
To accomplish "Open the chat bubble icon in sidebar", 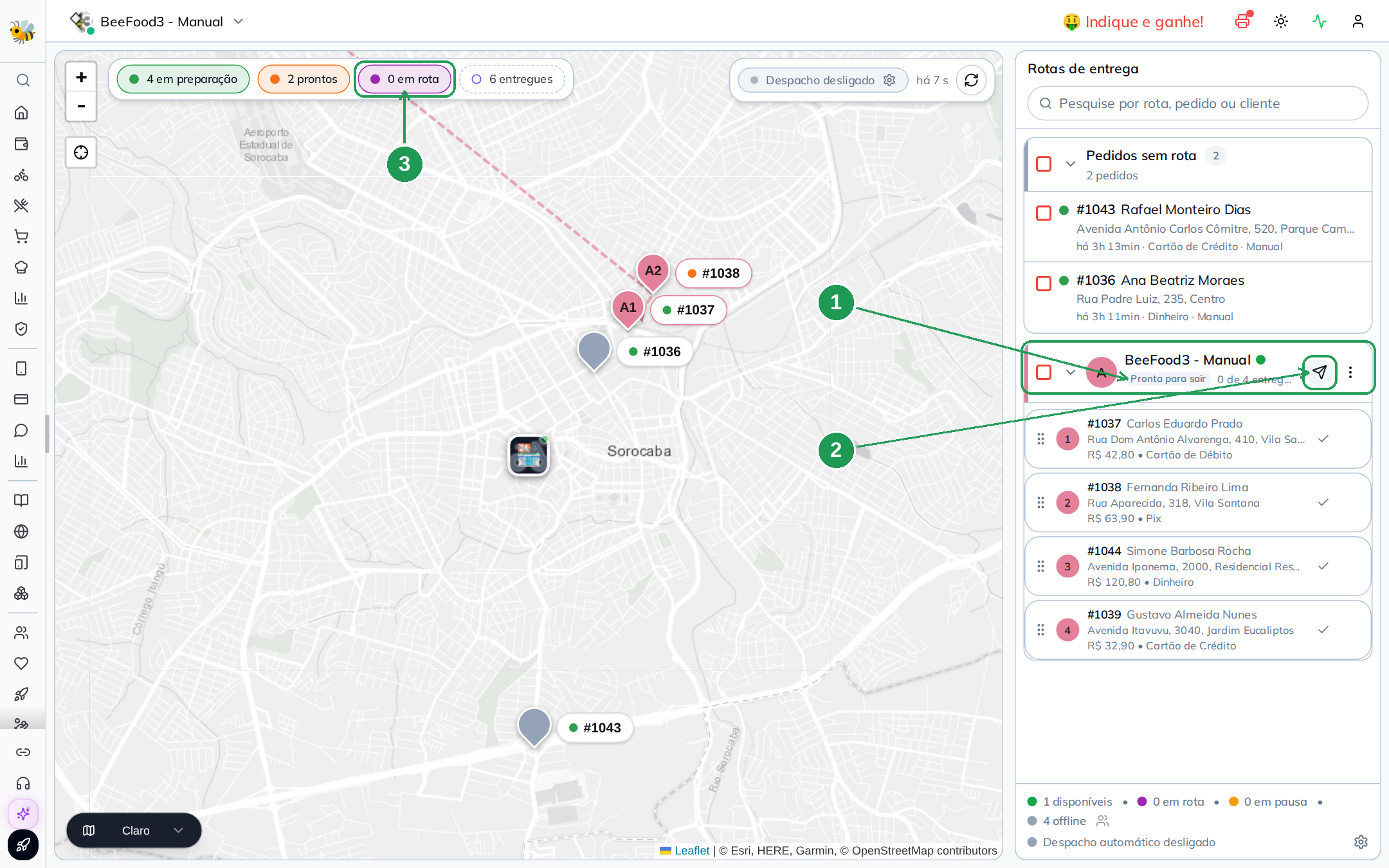I will 21,430.
